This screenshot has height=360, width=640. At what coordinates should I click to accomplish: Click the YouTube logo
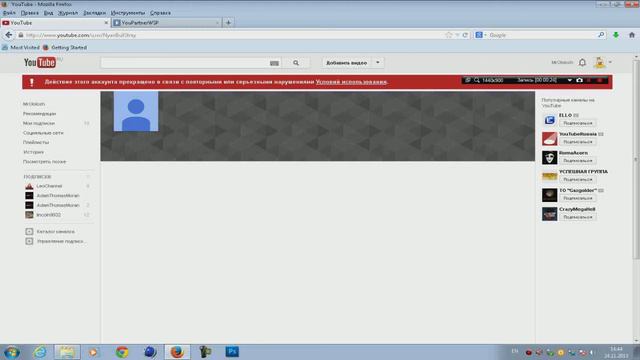(40, 62)
